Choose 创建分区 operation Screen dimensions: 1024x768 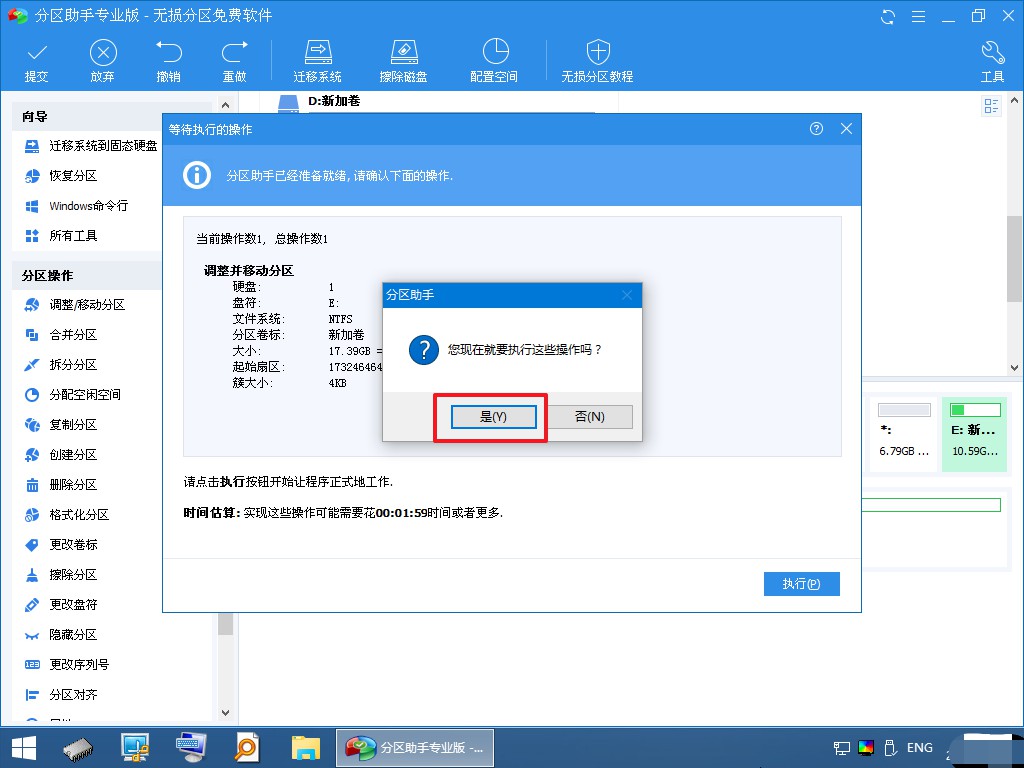61,455
